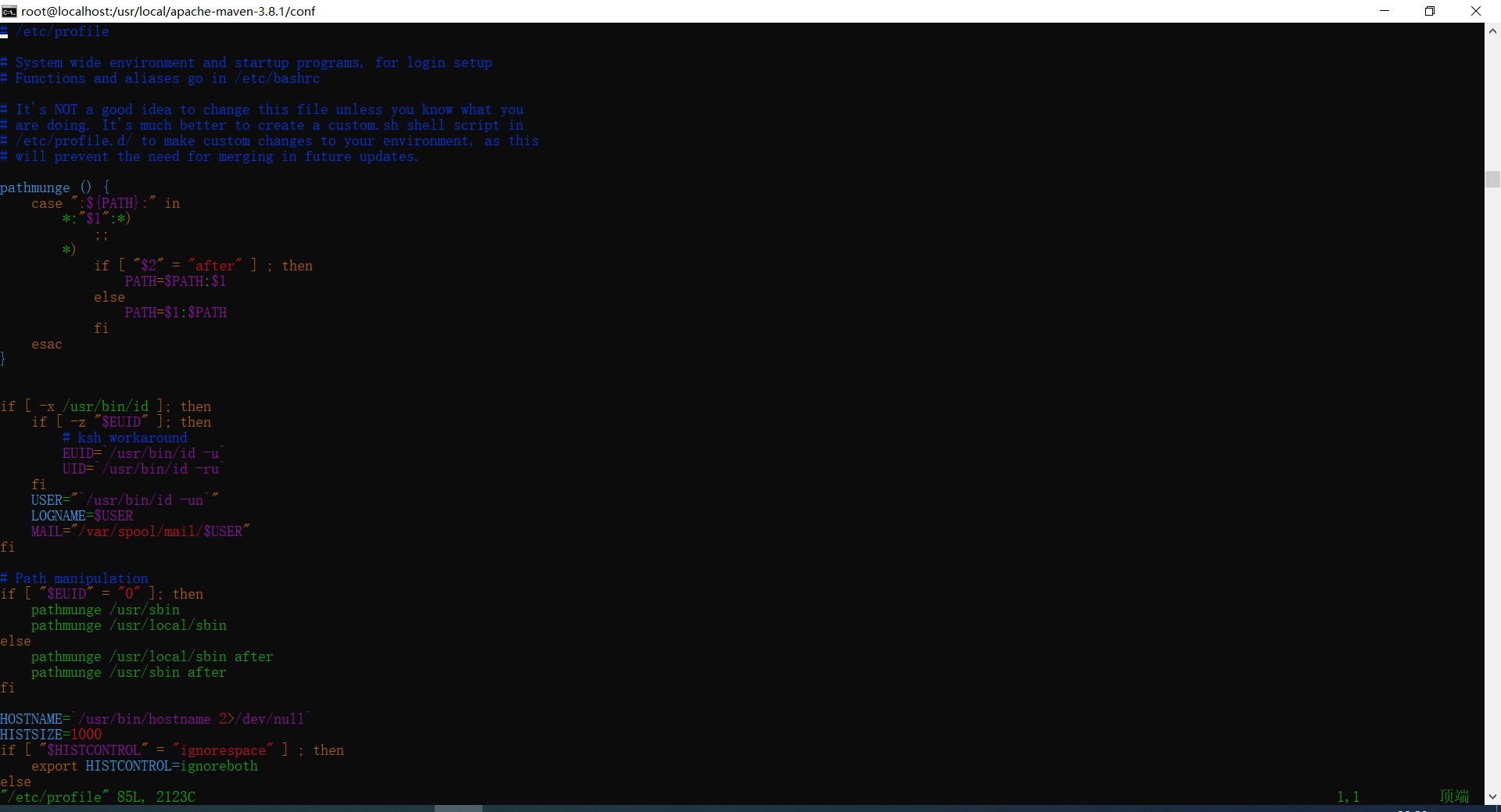
Task: Click the 'LOGNAME=$USER' line
Action: tap(82, 516)
